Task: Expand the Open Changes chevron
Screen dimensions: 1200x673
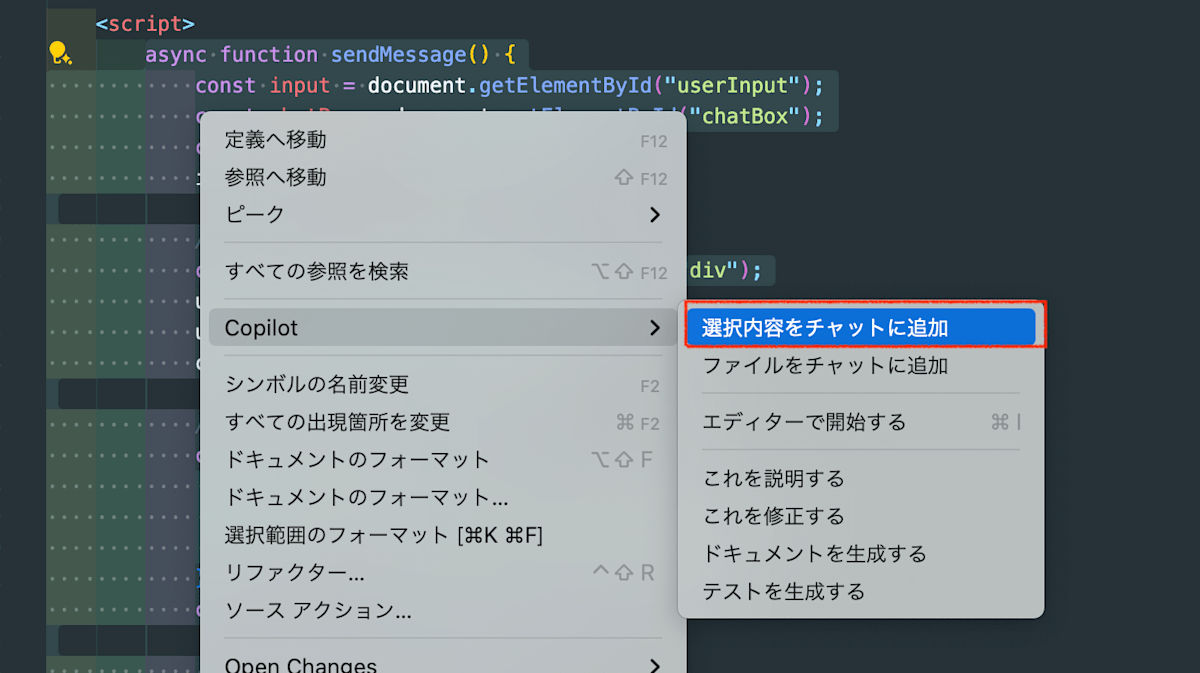Action: click(655, 666)
